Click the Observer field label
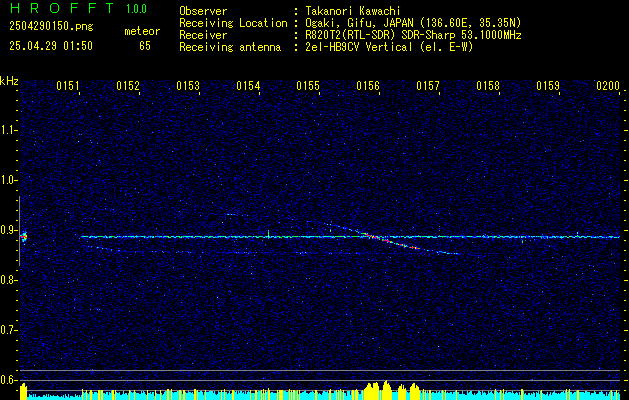The image size is (629, 400). coord(203,11)
